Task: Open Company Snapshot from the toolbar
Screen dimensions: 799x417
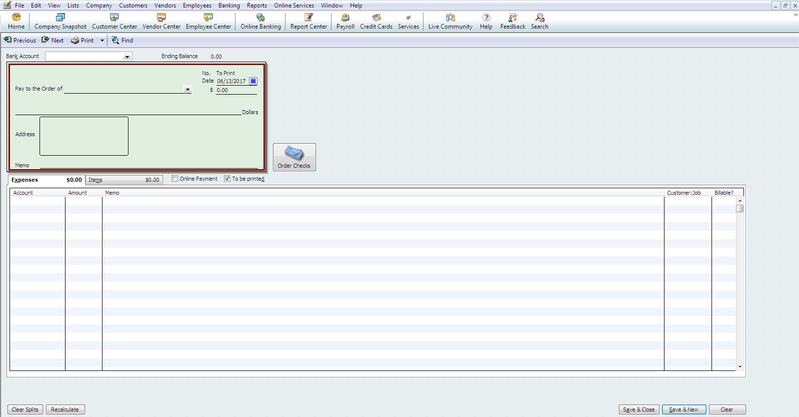Action: 61,21
